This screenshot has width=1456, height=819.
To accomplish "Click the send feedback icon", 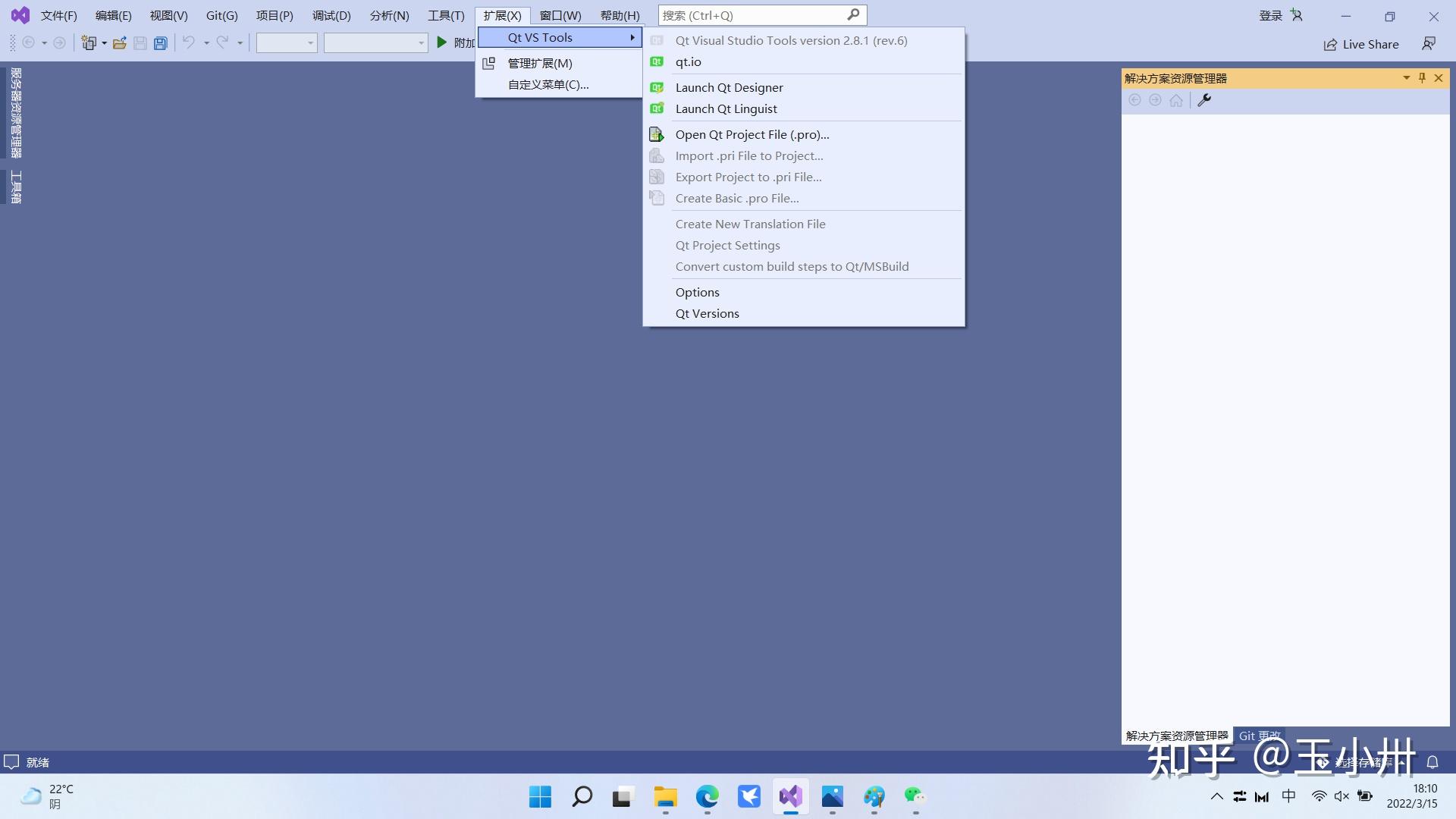I will point(1429,44).
